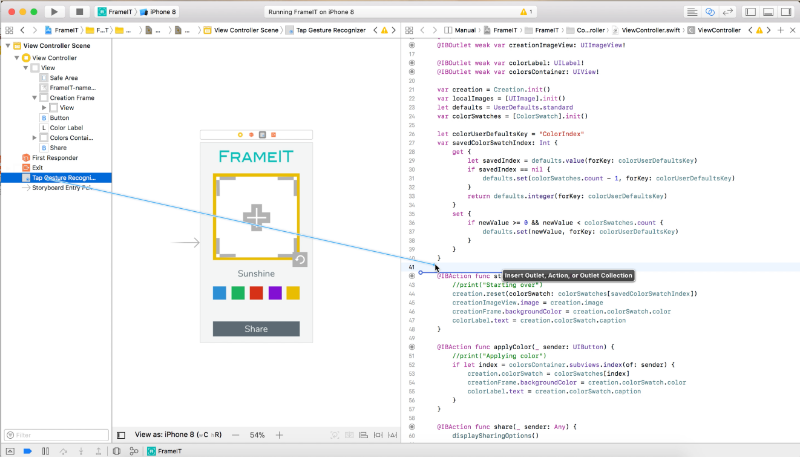Collapse the View Controller tree item
This screenshot has width=800, height=457.
(x=17, y=58)
